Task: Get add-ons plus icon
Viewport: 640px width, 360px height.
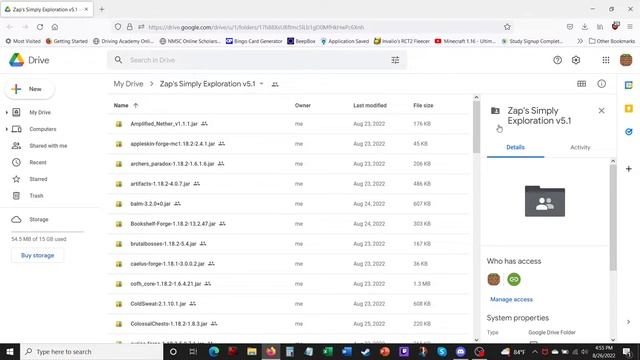Action: 629,169
